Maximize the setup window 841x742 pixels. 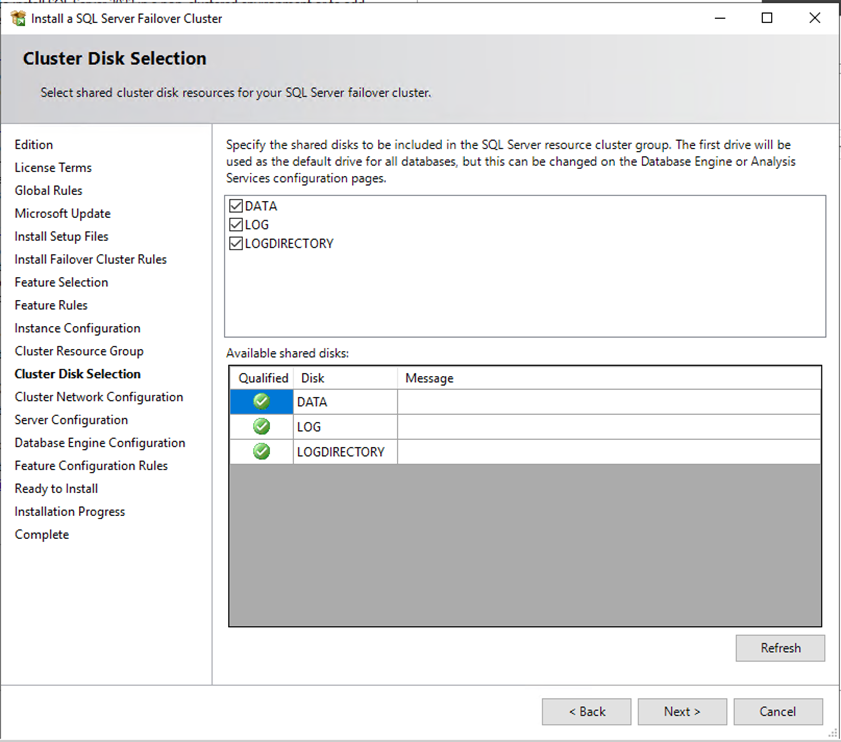767,18
